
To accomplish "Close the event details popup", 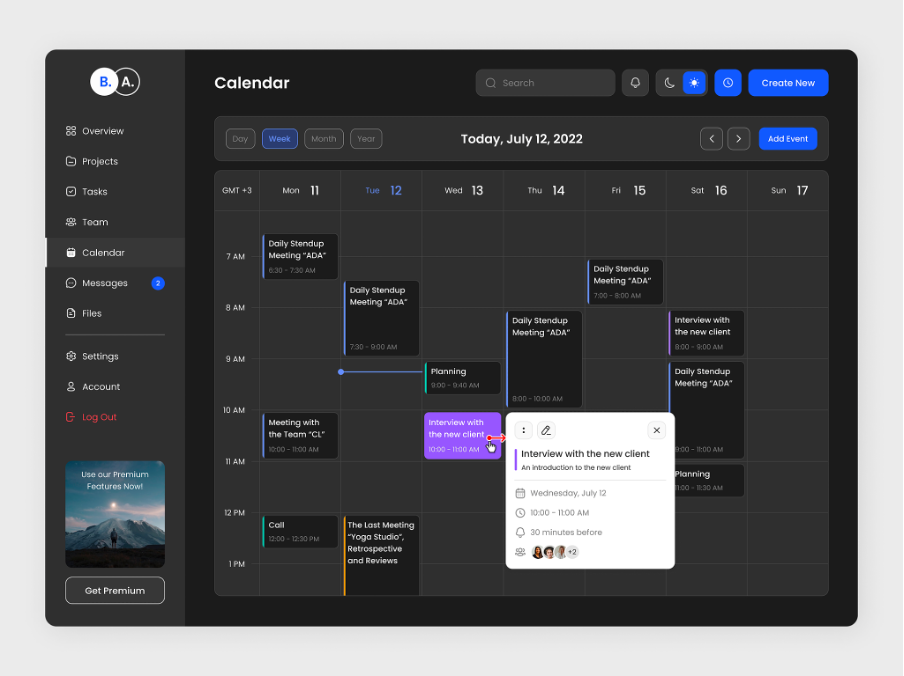I will 657,430.
